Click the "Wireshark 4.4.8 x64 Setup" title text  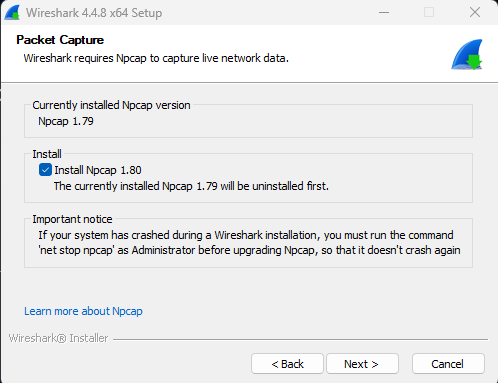pos(94,13)
